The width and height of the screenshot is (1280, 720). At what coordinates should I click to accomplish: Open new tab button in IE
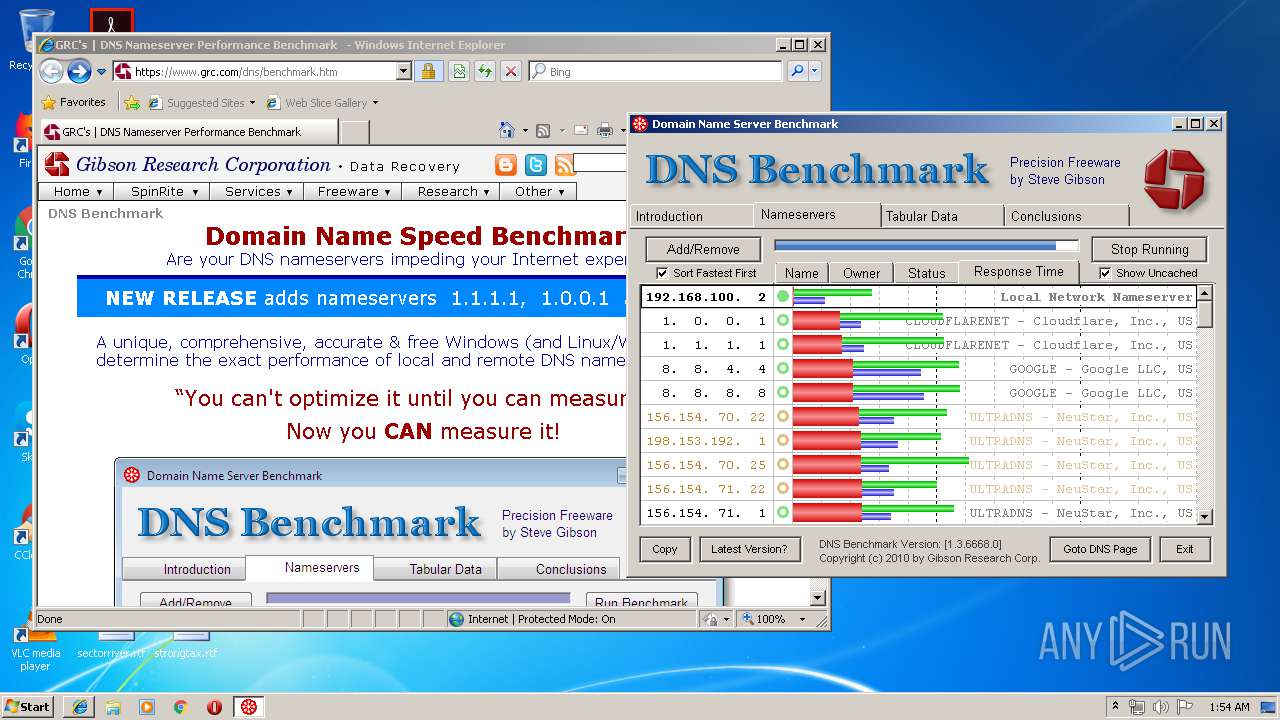point(355,131)
